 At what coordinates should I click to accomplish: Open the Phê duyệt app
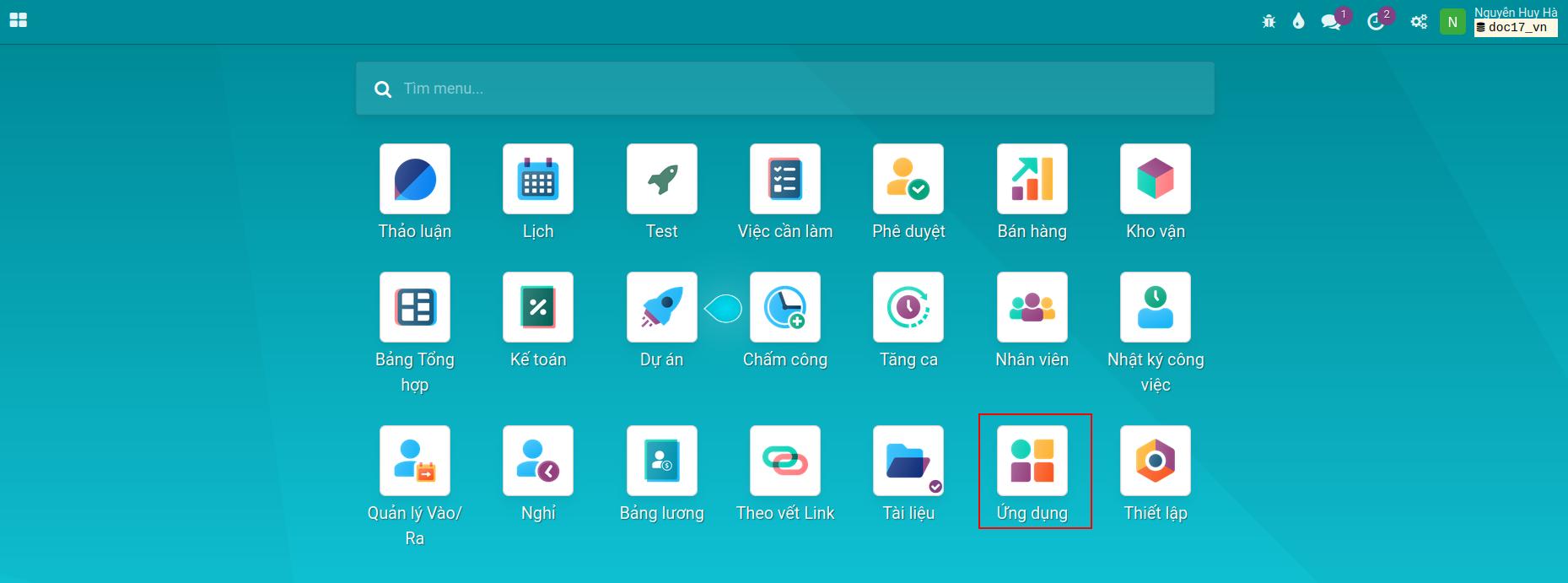(908, 179)
